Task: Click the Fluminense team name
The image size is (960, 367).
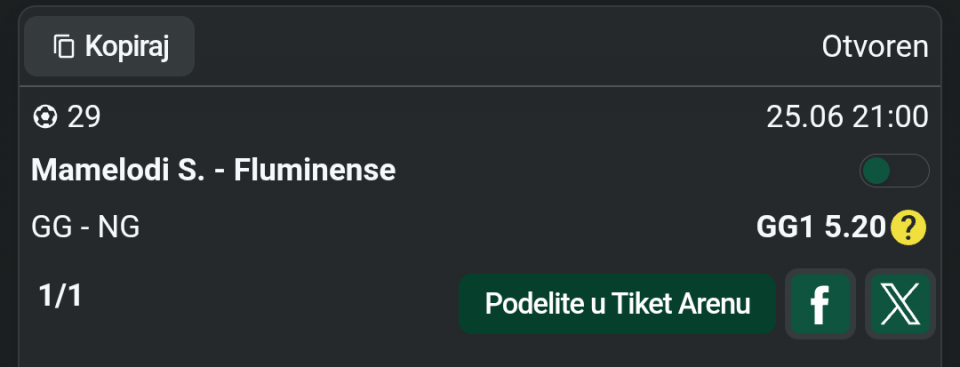Action: (315, 170)
